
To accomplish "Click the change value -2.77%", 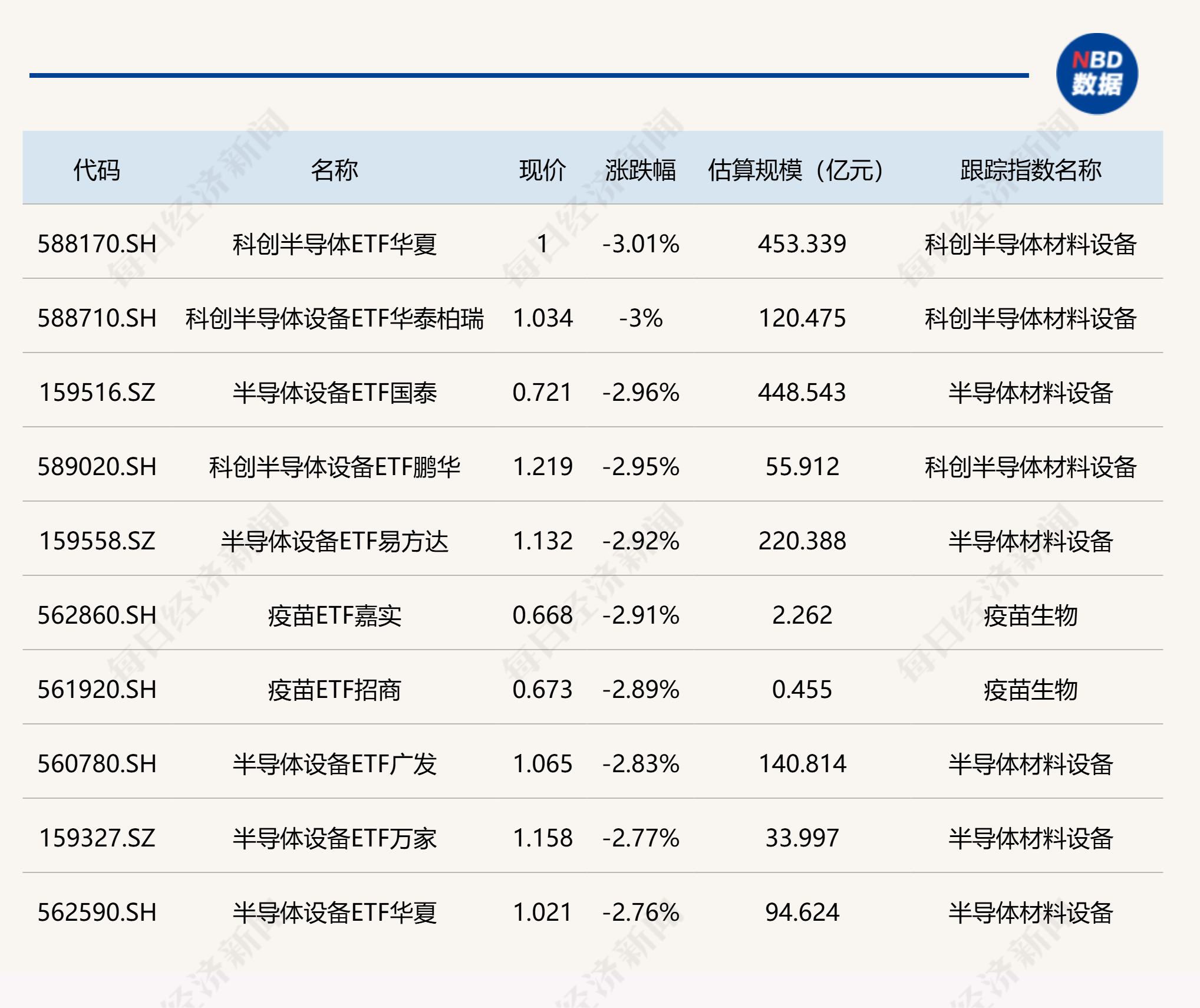I will [641, 838].
